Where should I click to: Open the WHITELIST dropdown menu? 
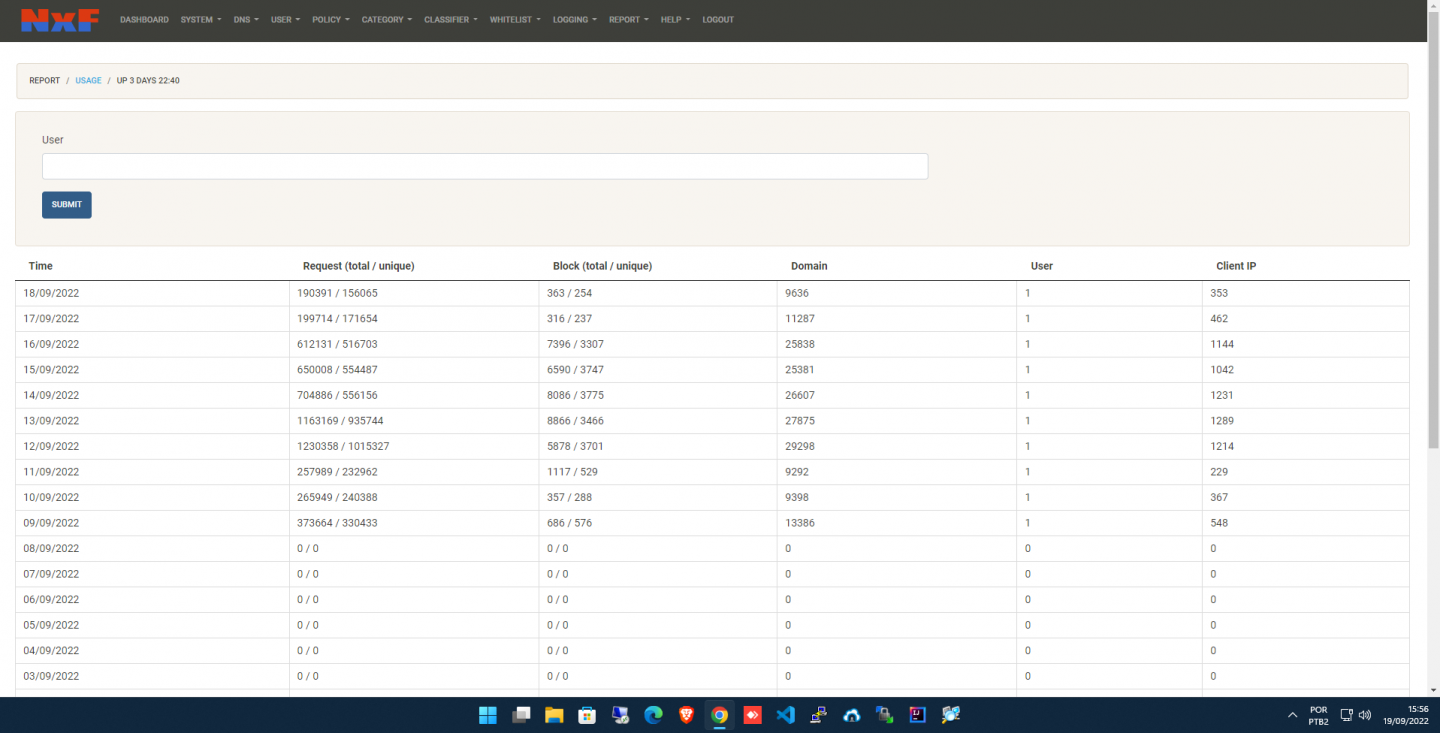(514, 20)
